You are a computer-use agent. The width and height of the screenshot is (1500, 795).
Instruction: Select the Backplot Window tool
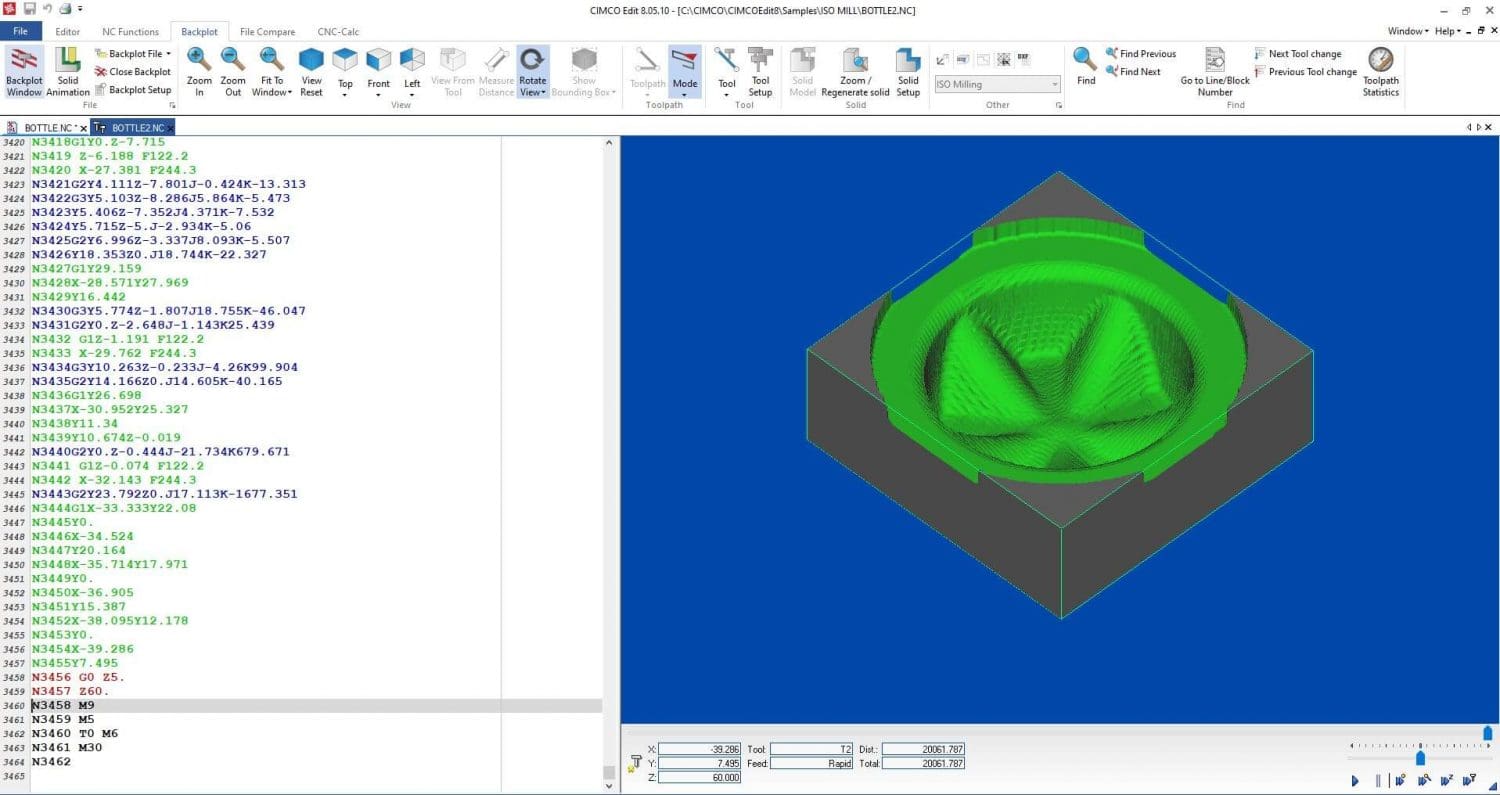click(23, 69)
